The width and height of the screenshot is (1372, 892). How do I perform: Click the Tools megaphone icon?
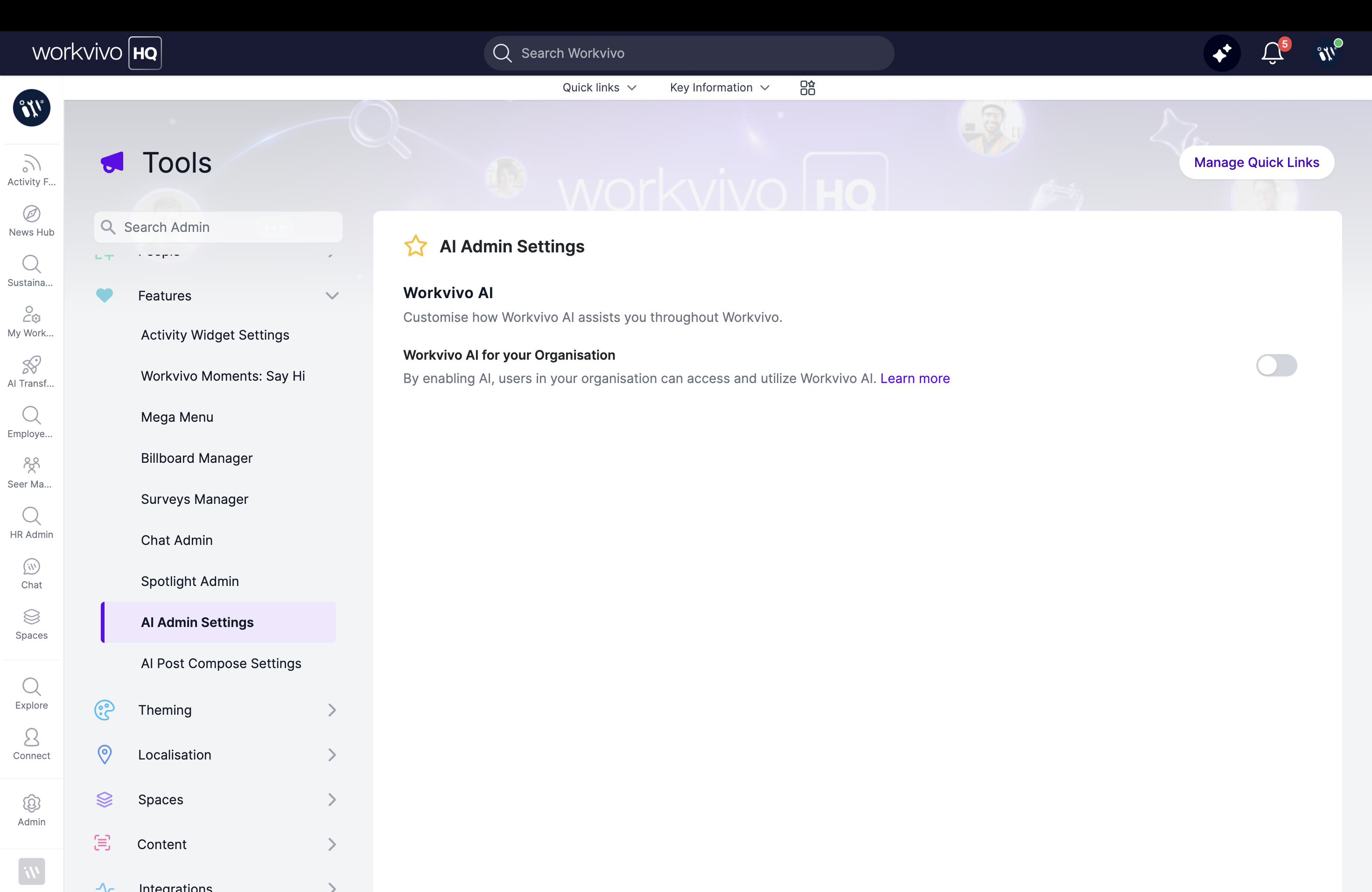[112, 162]
